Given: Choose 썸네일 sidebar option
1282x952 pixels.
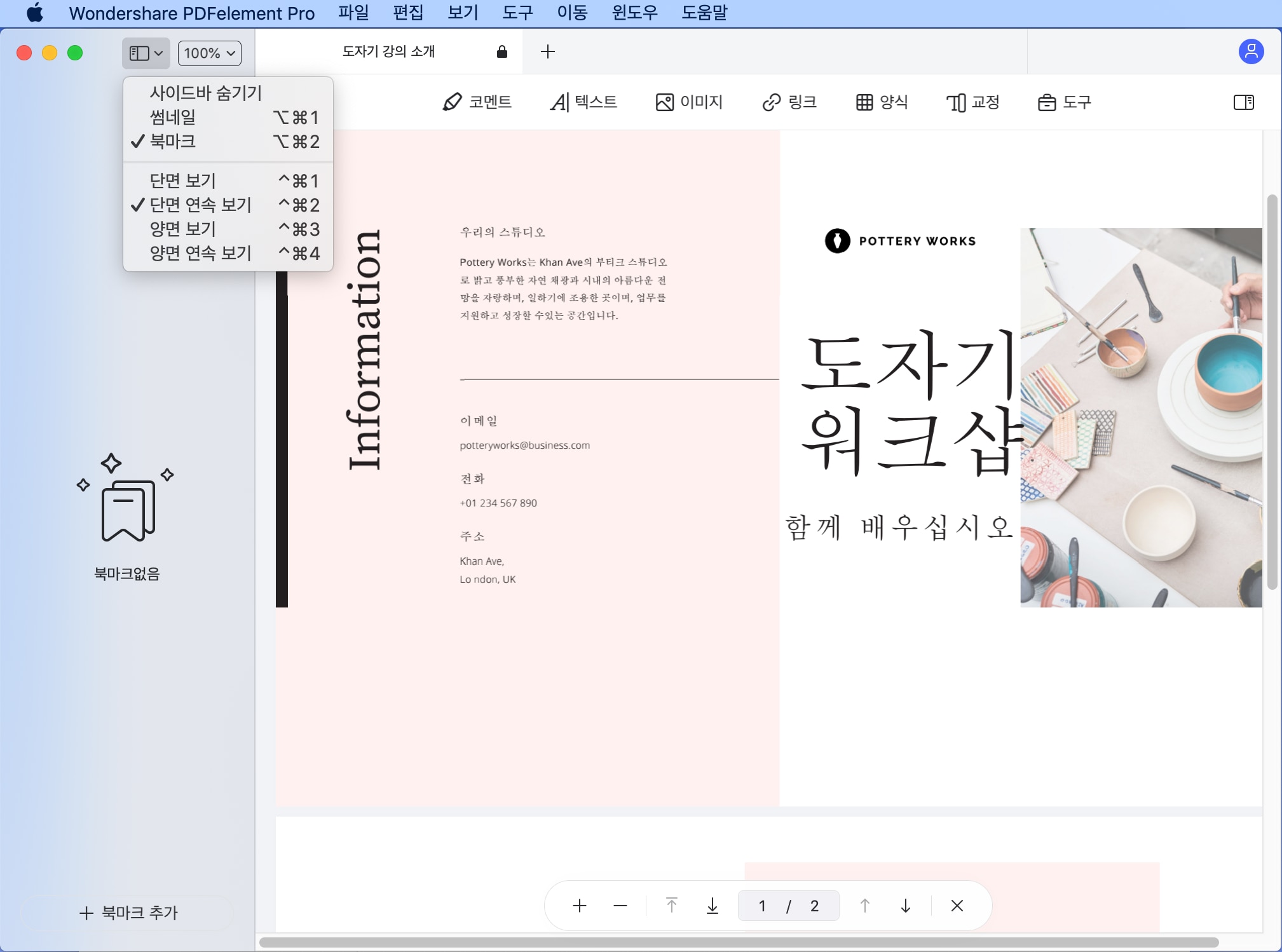Looking at the screenshot, I should click(228, 117).
